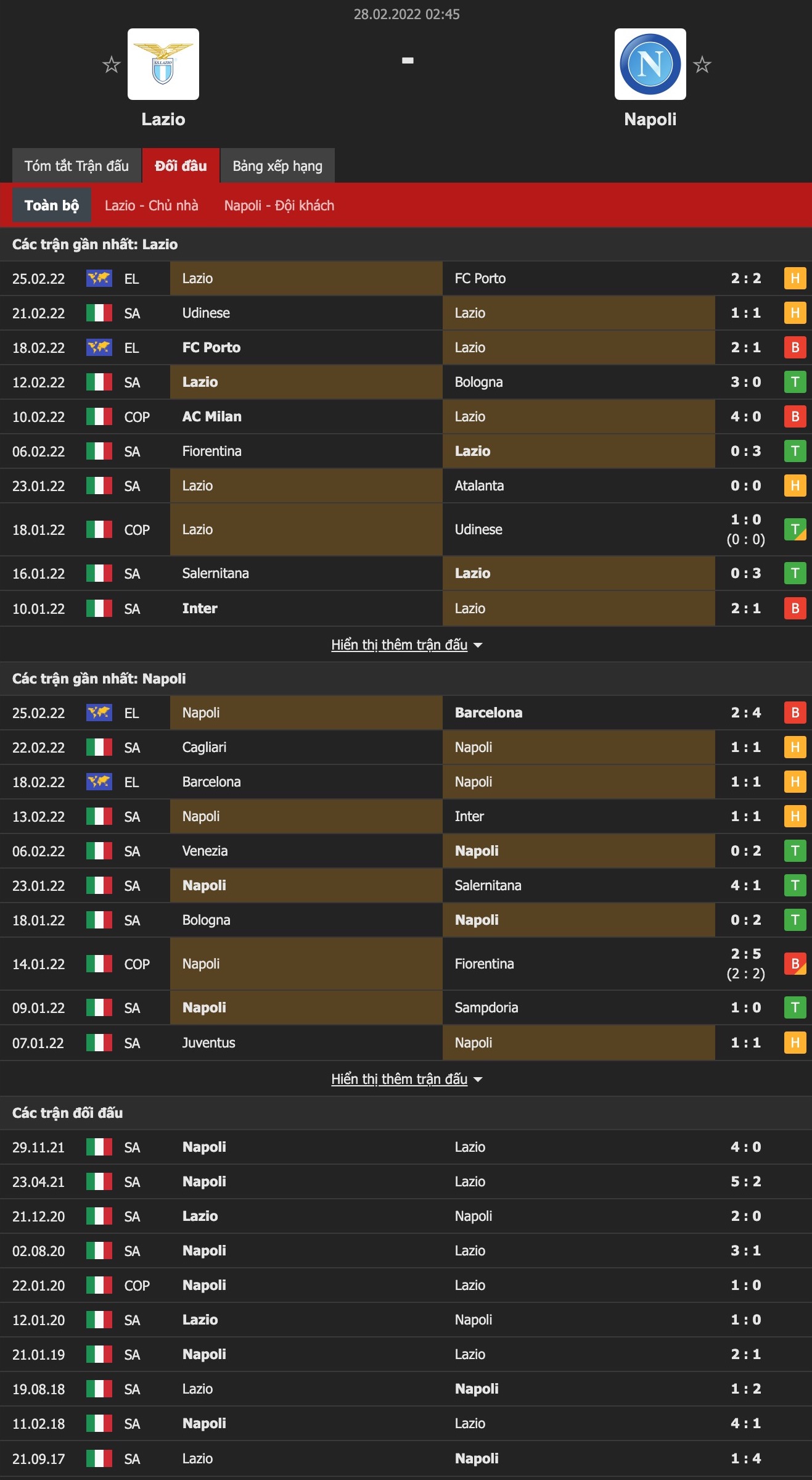Viewport: 812px width, 1480px height.
Task: Click the match date 28.02.2022 02:45
Action: coord(406,14)
